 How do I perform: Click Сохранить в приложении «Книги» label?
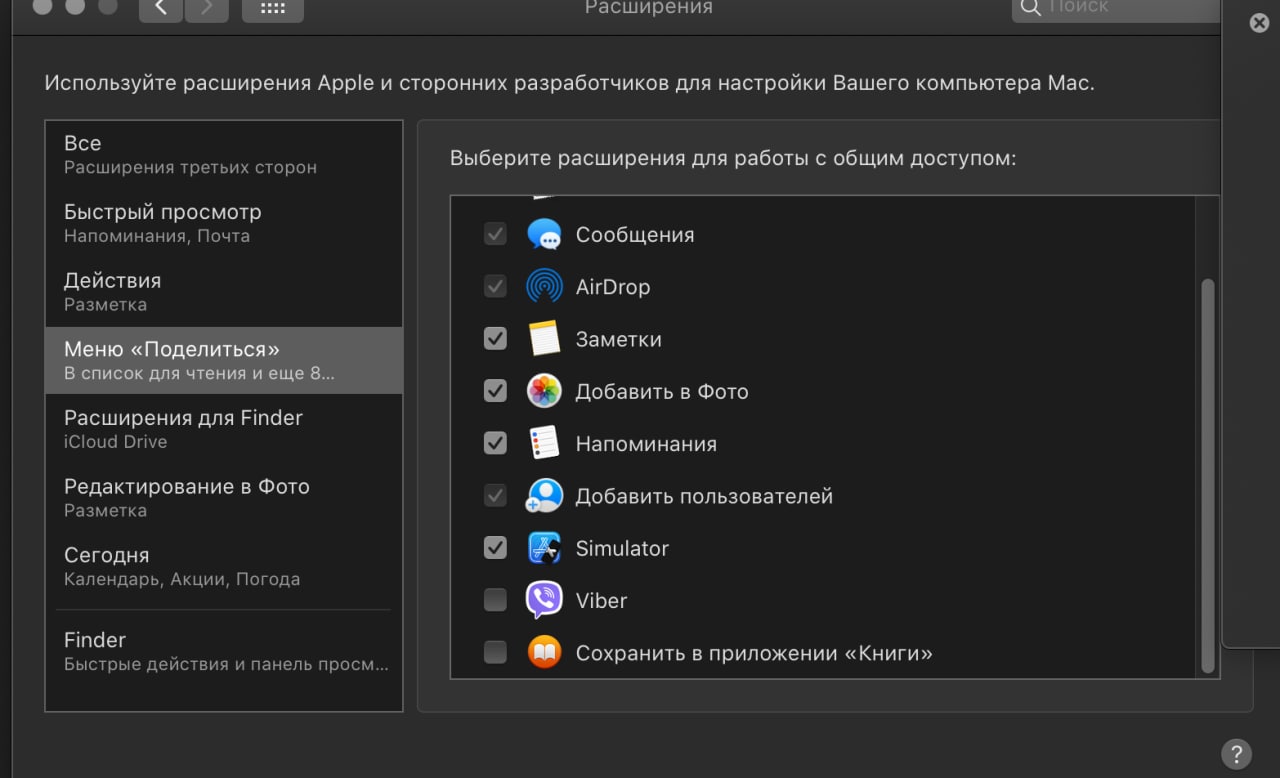point(754,654)
